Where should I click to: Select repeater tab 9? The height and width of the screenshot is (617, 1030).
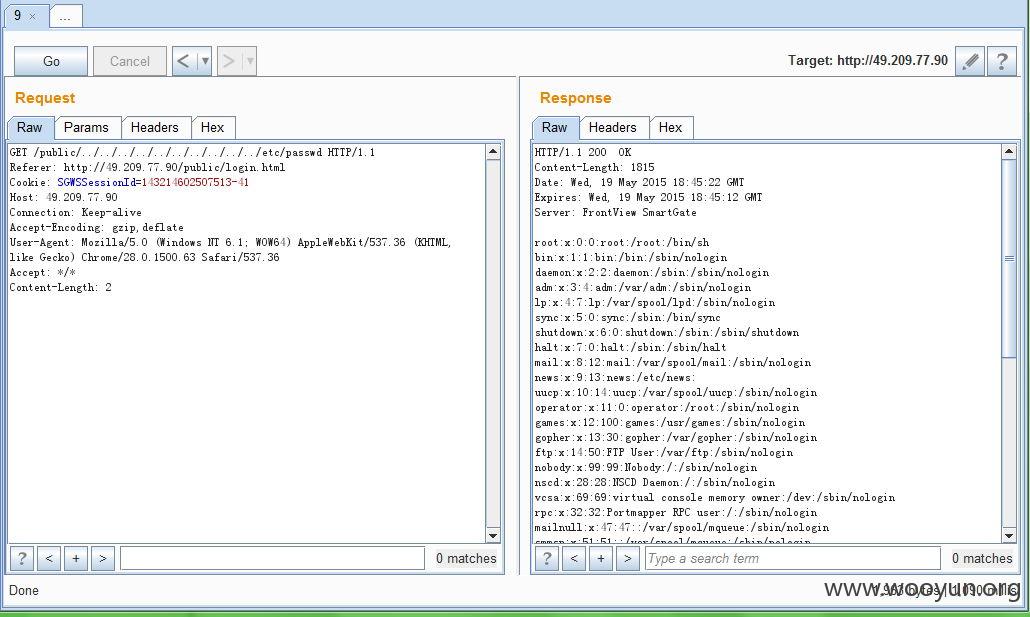pos(18,15)
